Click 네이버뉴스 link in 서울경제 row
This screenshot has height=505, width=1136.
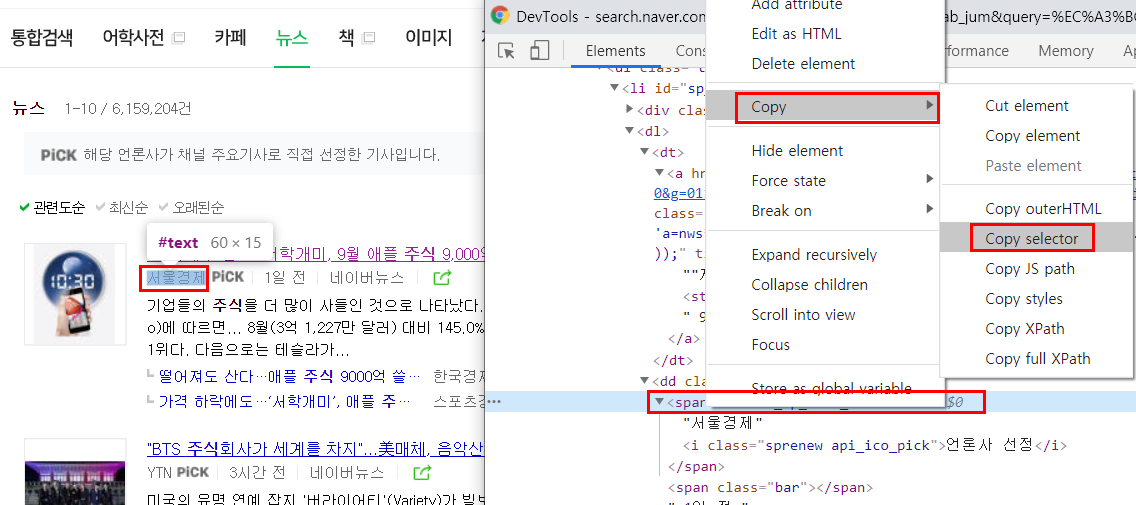pyautogui.click(x=367, y=277)
